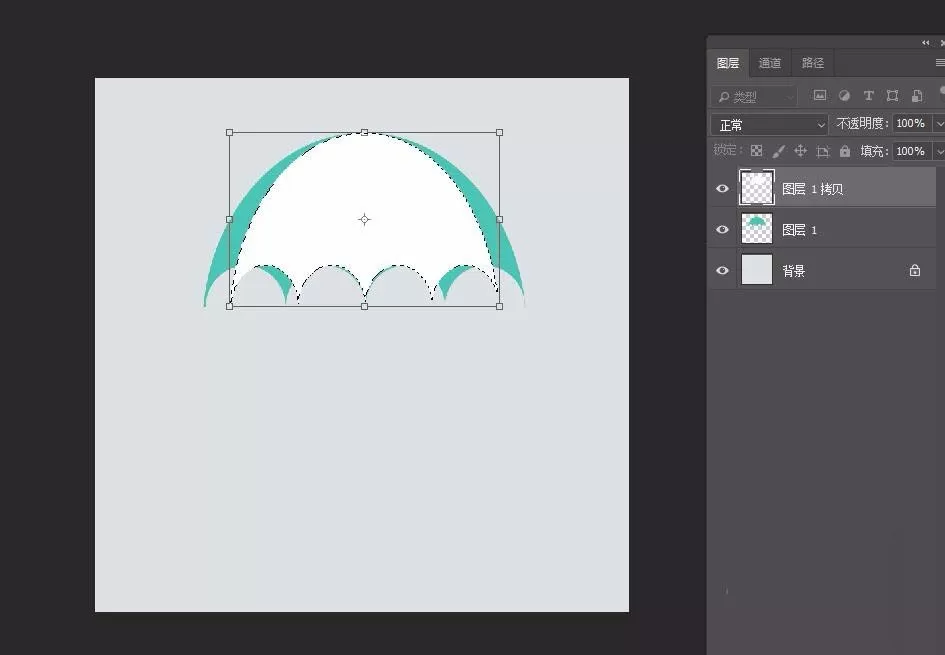Click the 填充 fill value field
The image size is (945, 655).
click(911, 151)
